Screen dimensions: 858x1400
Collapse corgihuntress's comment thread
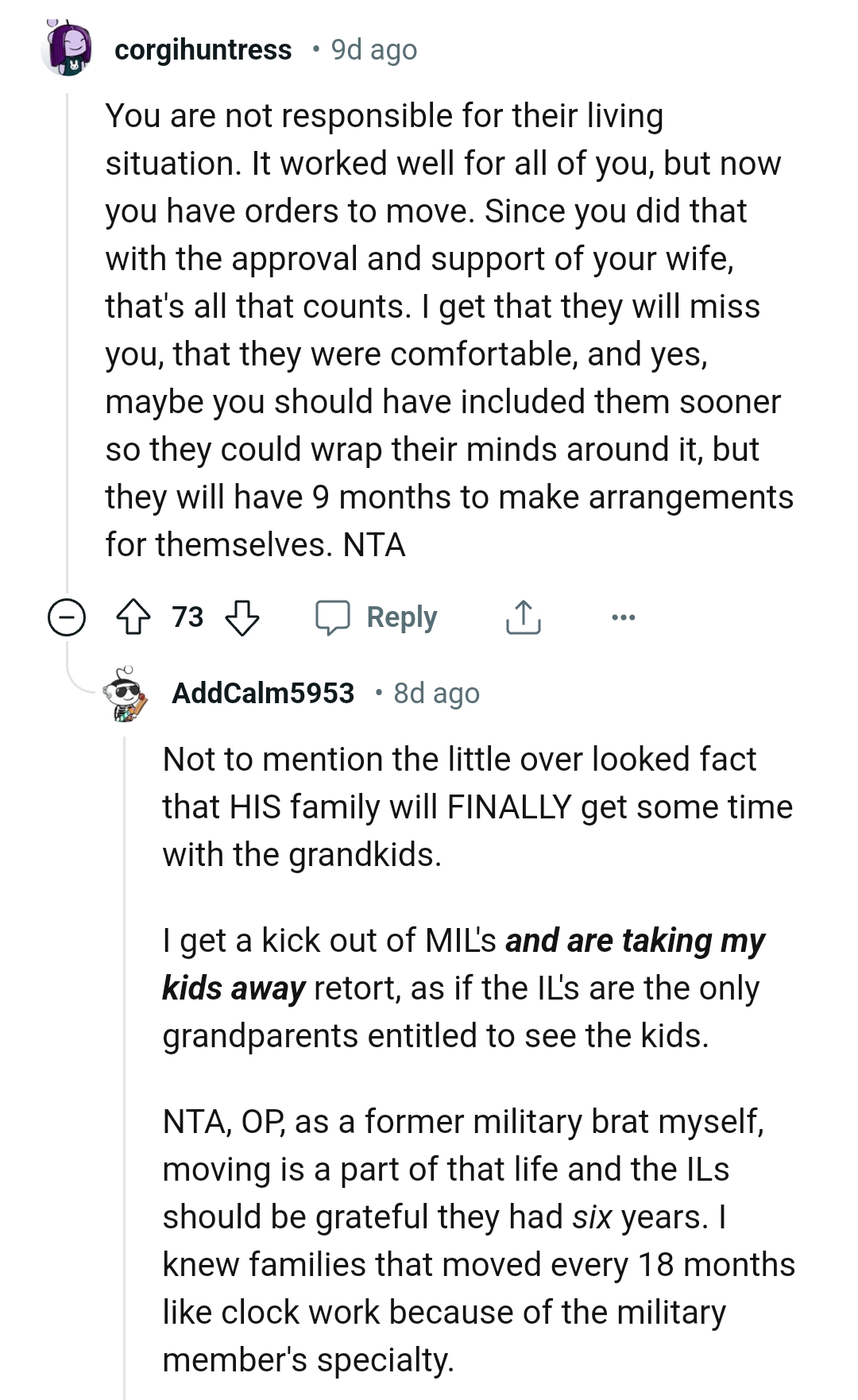point(65,616)
